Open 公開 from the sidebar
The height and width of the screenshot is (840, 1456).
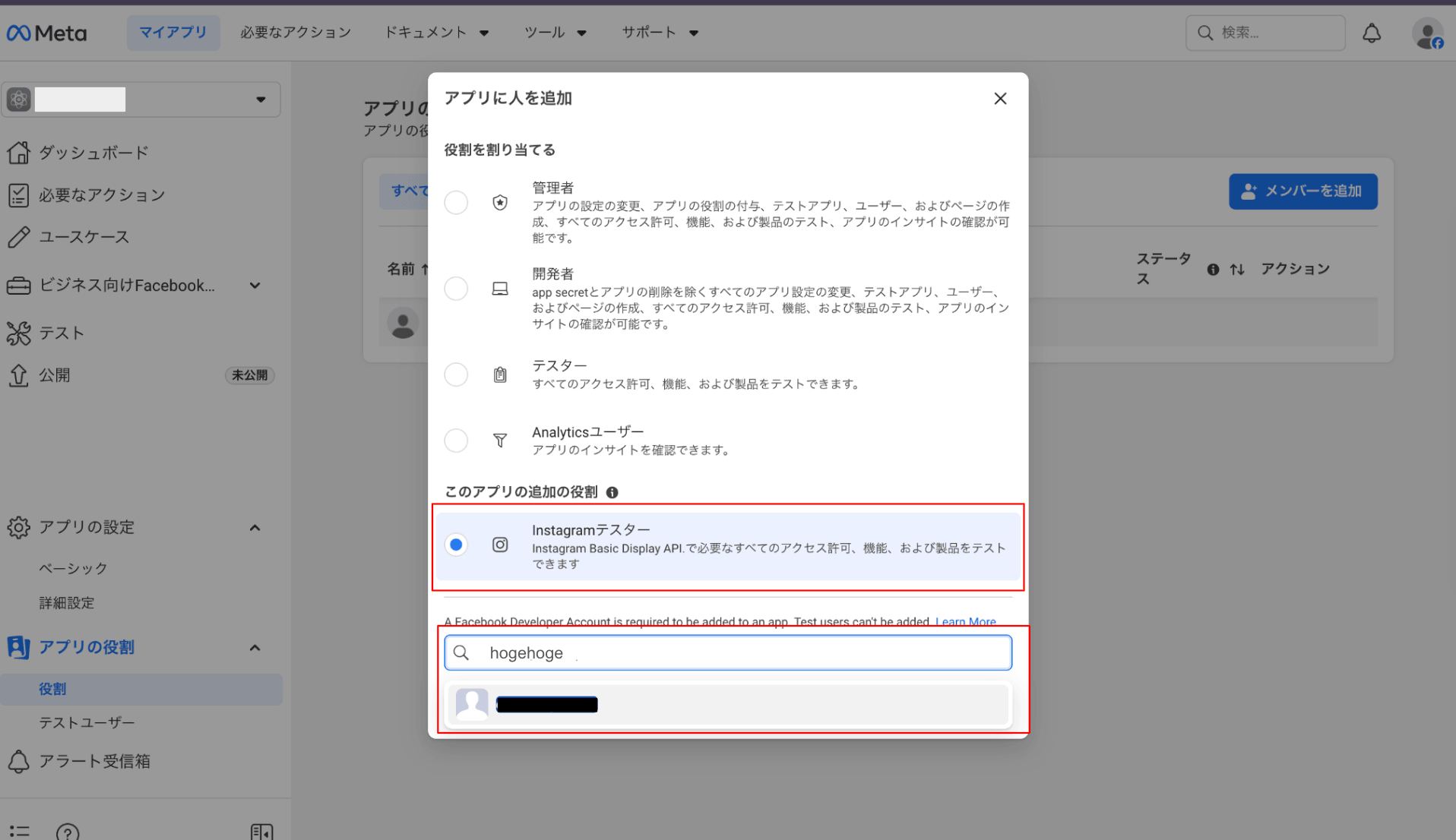pyautogui.click(x=54, y=375)
